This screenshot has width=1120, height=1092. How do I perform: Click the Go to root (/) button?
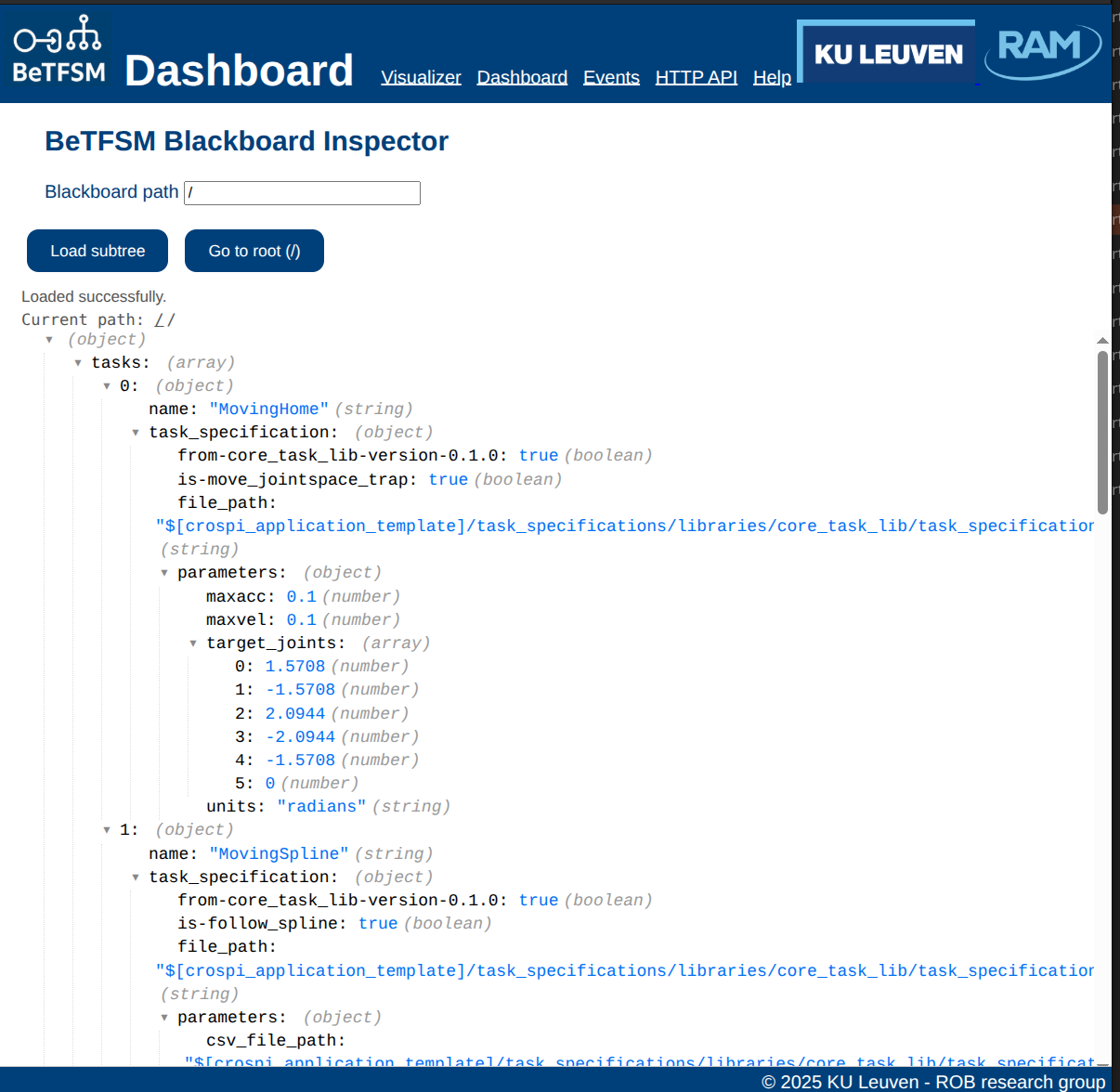(x=254, y=251)
